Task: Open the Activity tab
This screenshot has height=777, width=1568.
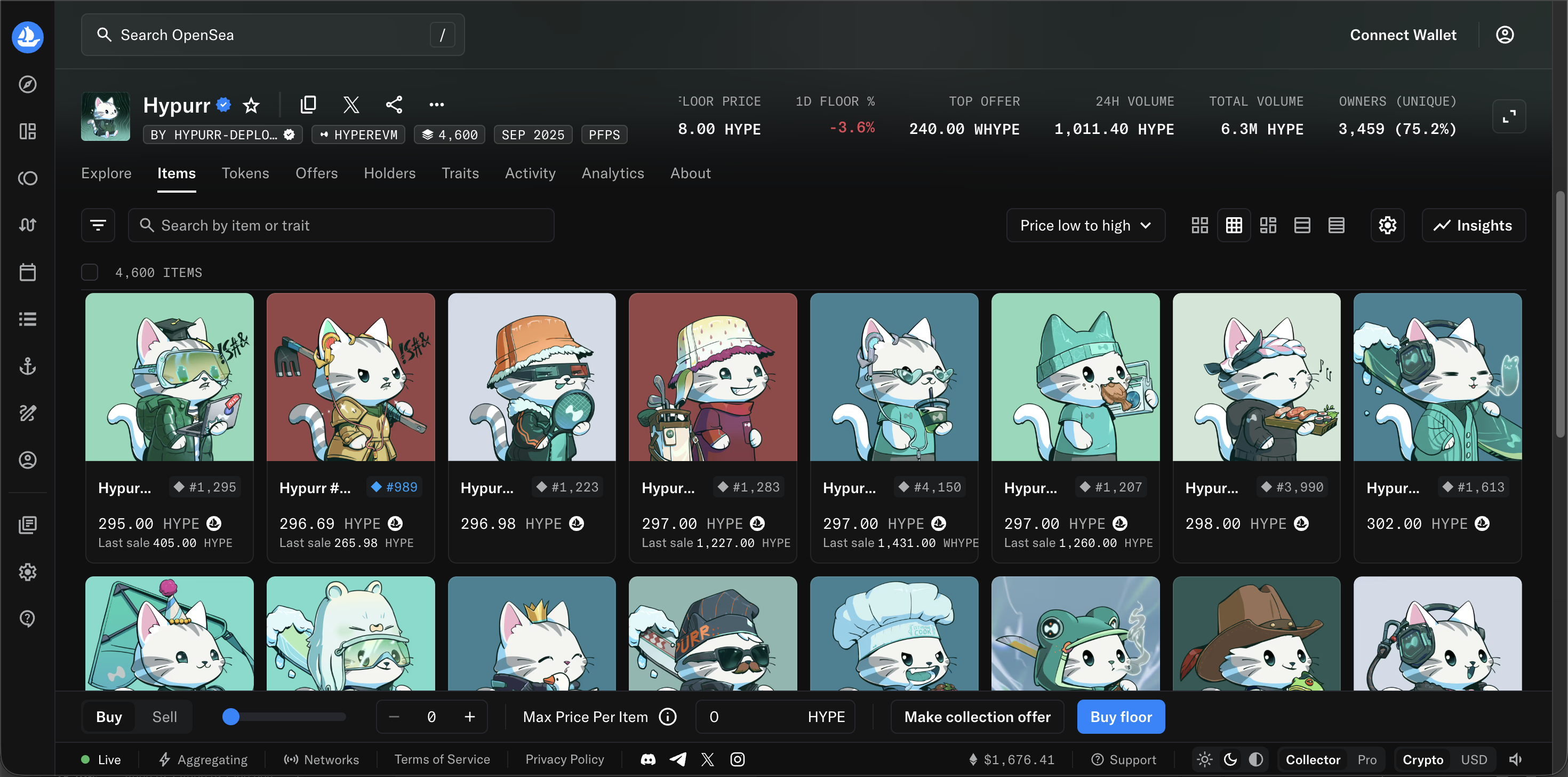Action: [530, 173]
